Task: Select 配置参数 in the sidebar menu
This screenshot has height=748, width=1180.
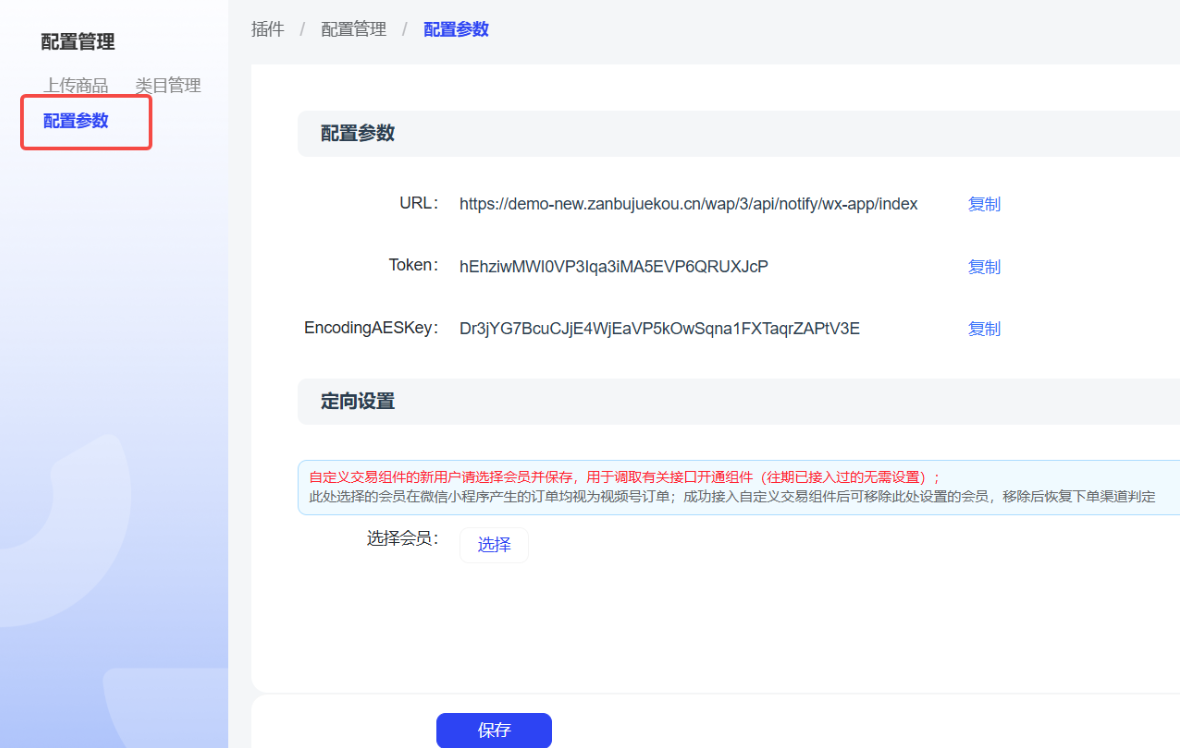Action: click(x=76, y=122)
